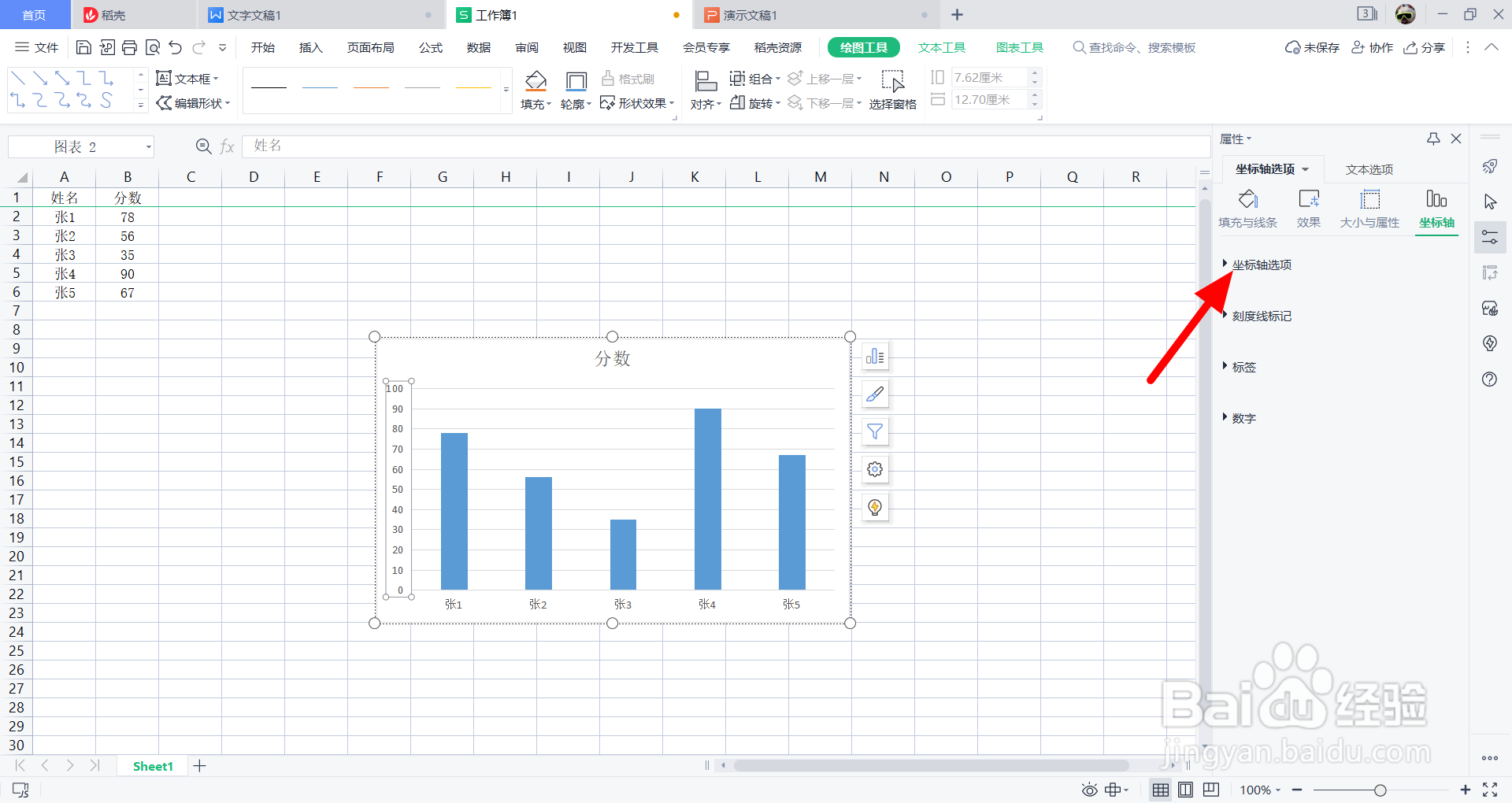Expand the 标签 section
The width and height of the screenshot is (1512, 803).
(1240, 367)
